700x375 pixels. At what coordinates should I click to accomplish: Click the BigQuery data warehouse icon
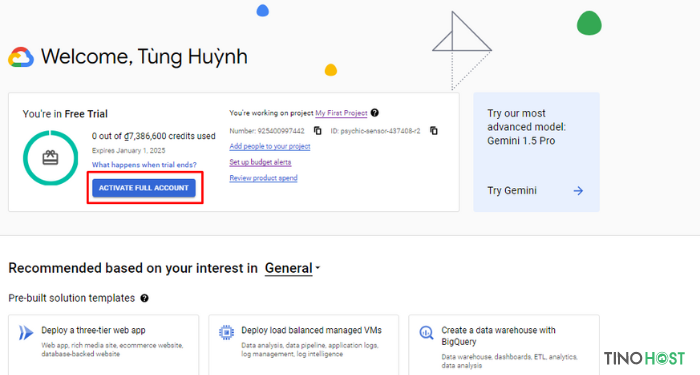point(426,333)
